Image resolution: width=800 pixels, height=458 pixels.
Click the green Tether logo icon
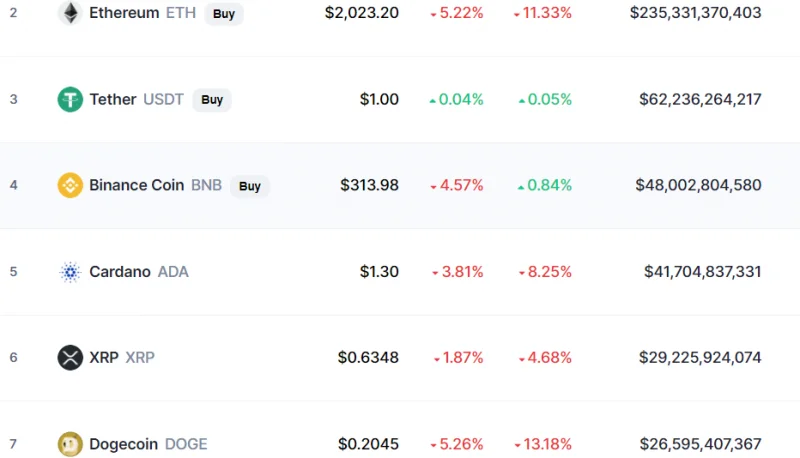[70, 99]
